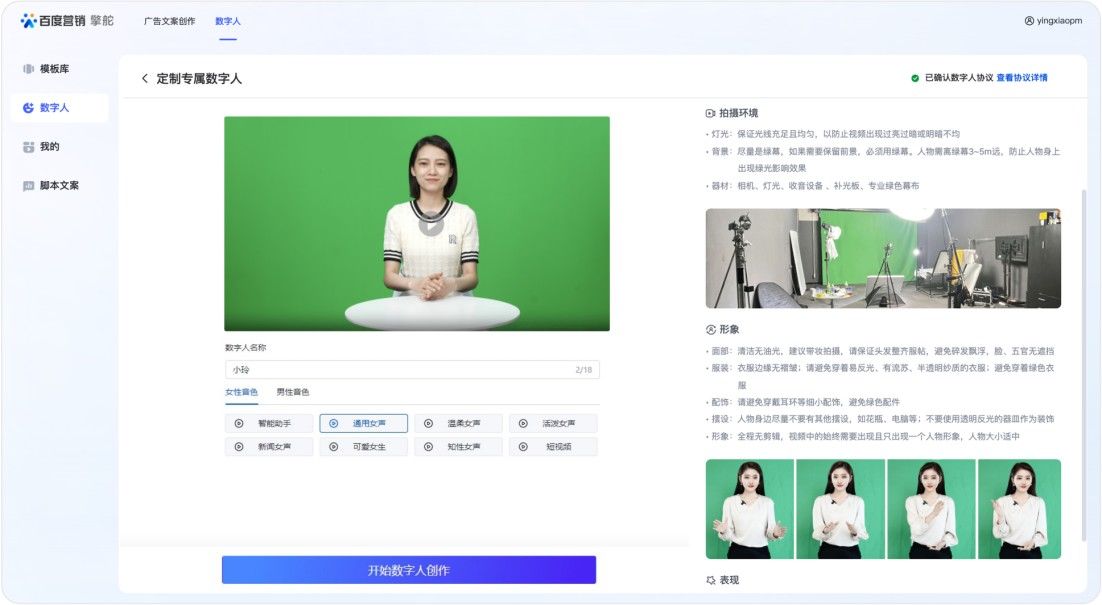Screen dimensions: 1102x605
Task: Choose the 可爱女生 voice option
Action: coord(363,447)
